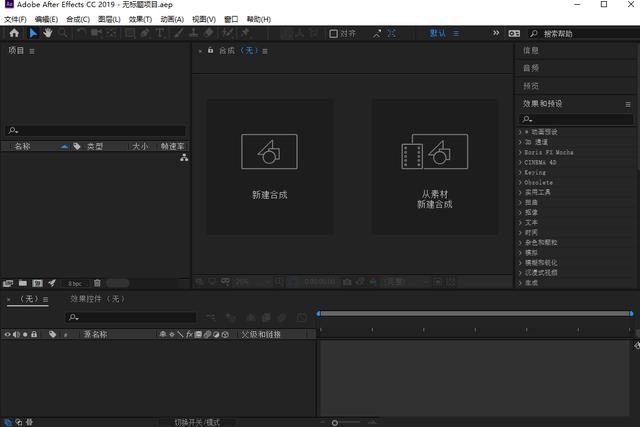Sort project items by 名称 column
640x427 pixels.
click(x=22, y=146)
